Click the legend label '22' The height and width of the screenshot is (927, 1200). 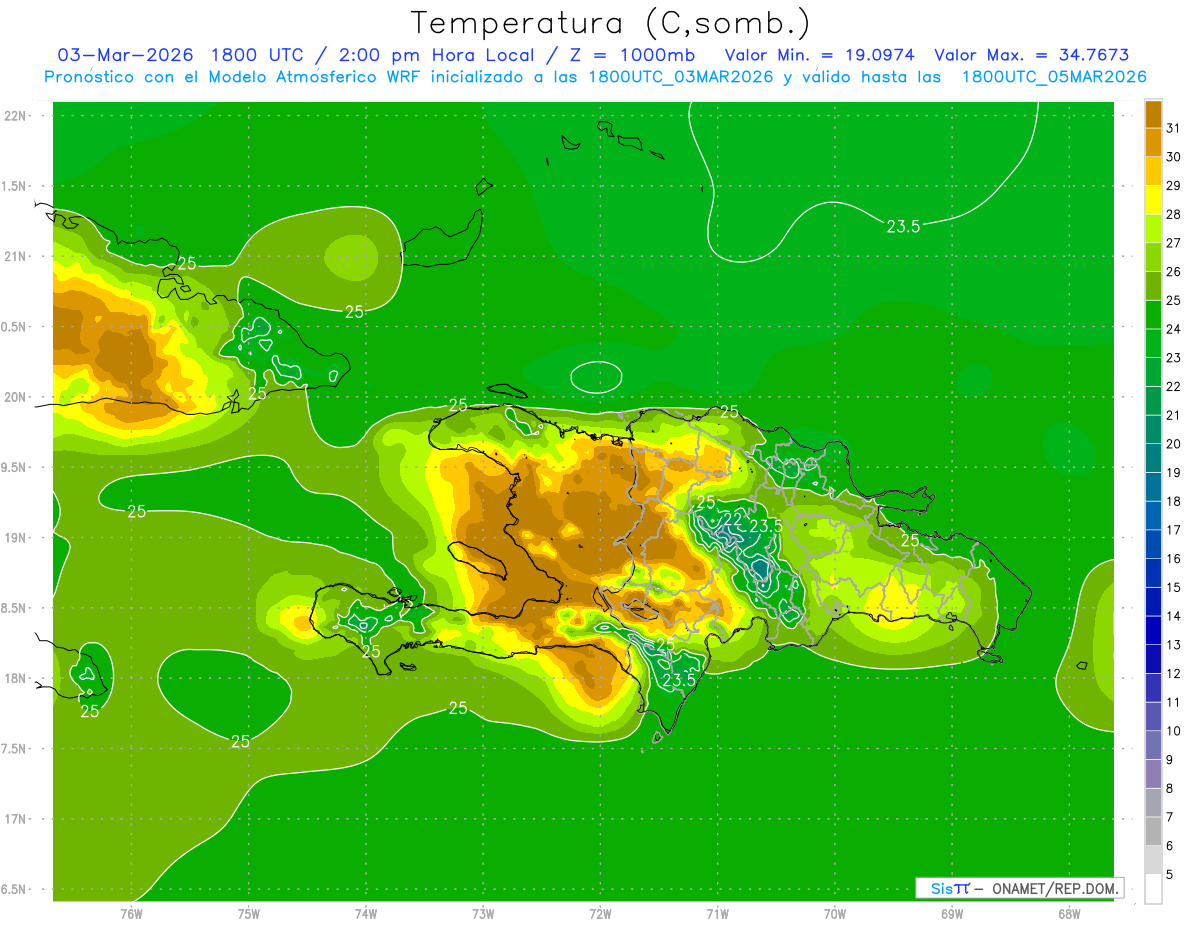tap(1173, 386)
